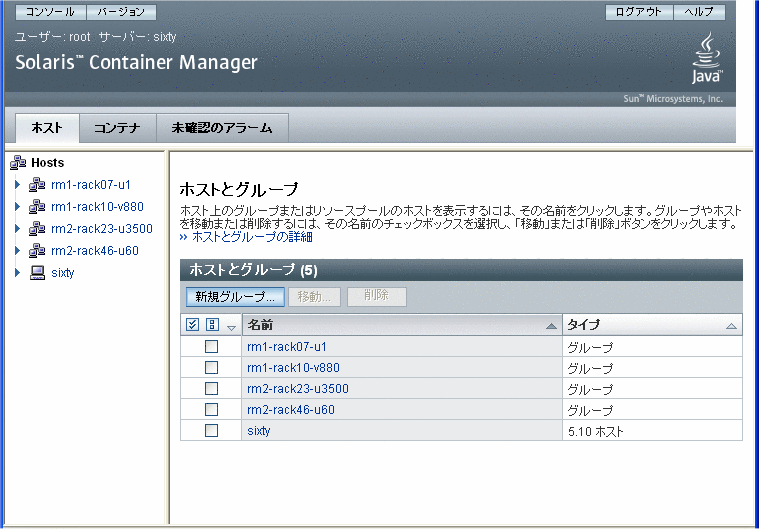The width and height of the screenshot is (759, 529).
Task: Click the select-all checkmark icon in table header
Action: pyautogui.click(x=192, y=324)
